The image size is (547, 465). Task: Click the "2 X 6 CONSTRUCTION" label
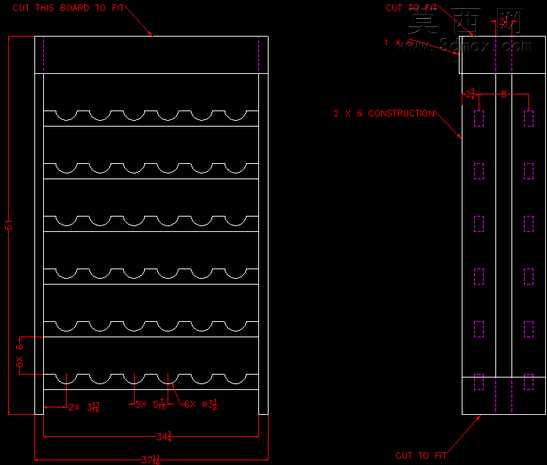[x=384, y=113]
